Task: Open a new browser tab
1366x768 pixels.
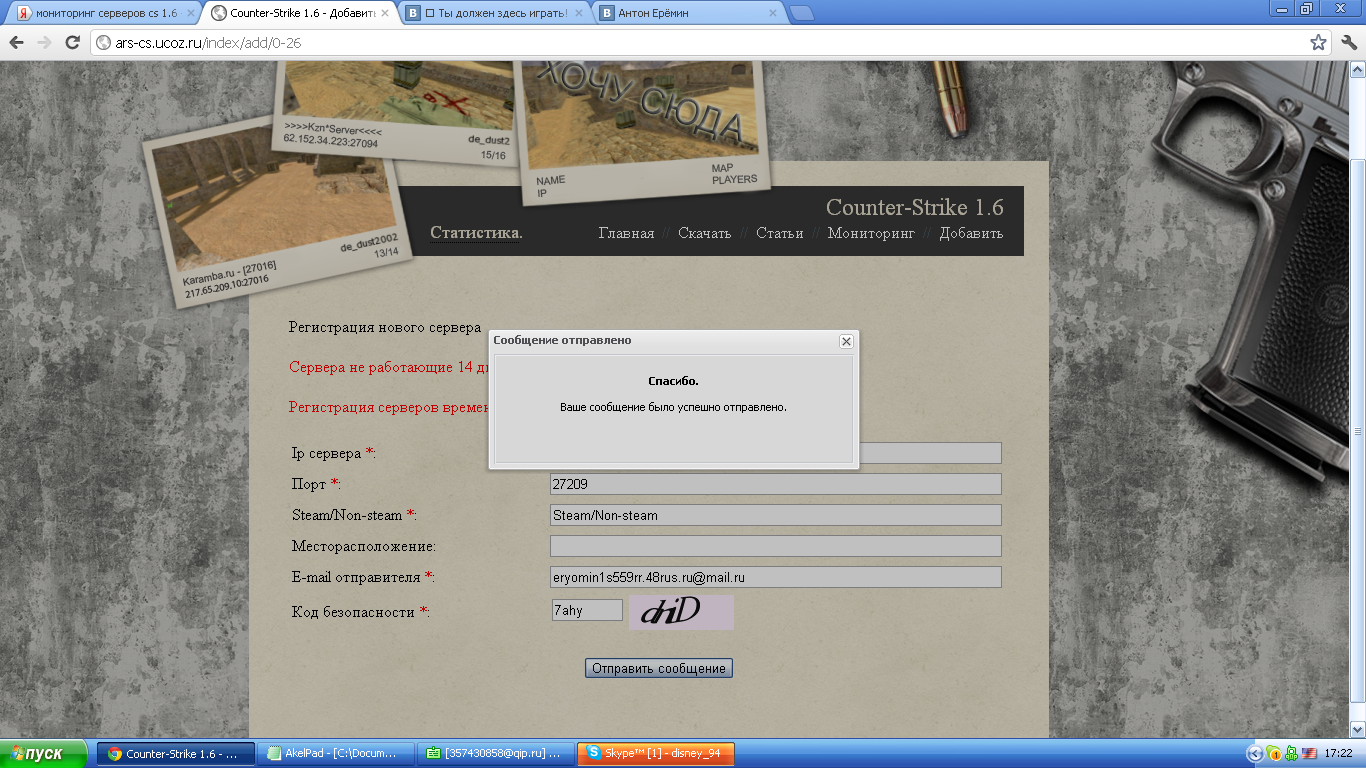Action: coord(801,13)
